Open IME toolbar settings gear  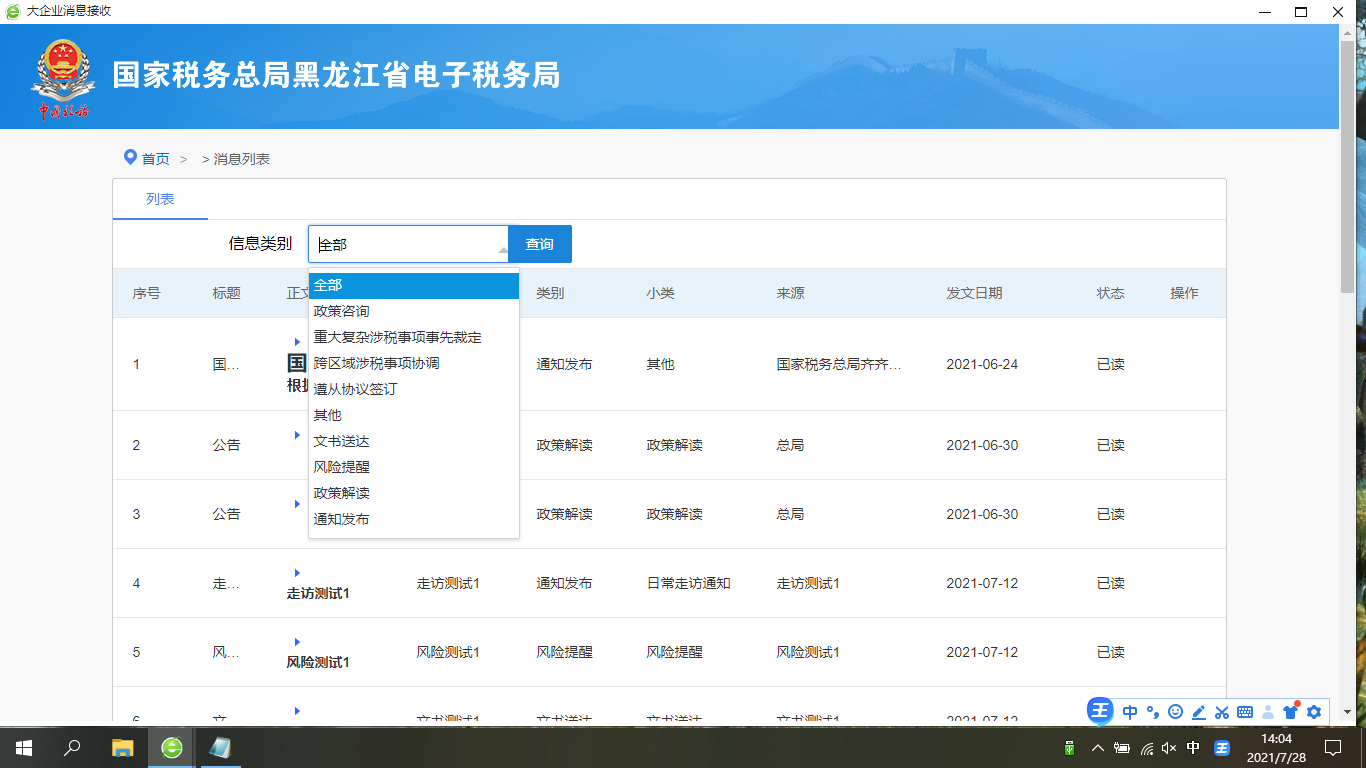pyautogui.click(x=1314, y=712)
